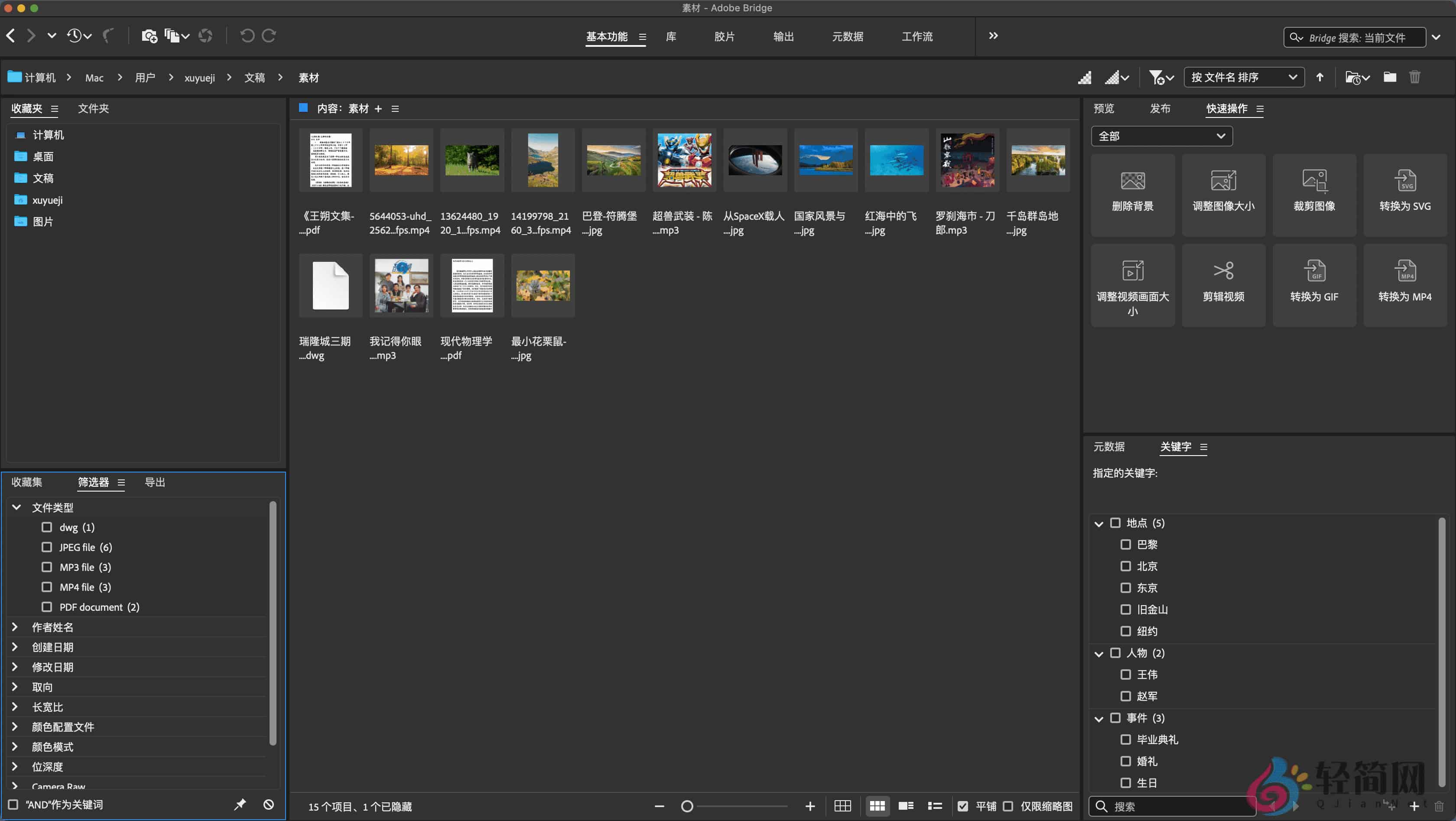Screen dimensions: 1456x821
Task: Enable the AND作为关键词 checkbox
Action: tap(13, 804)
